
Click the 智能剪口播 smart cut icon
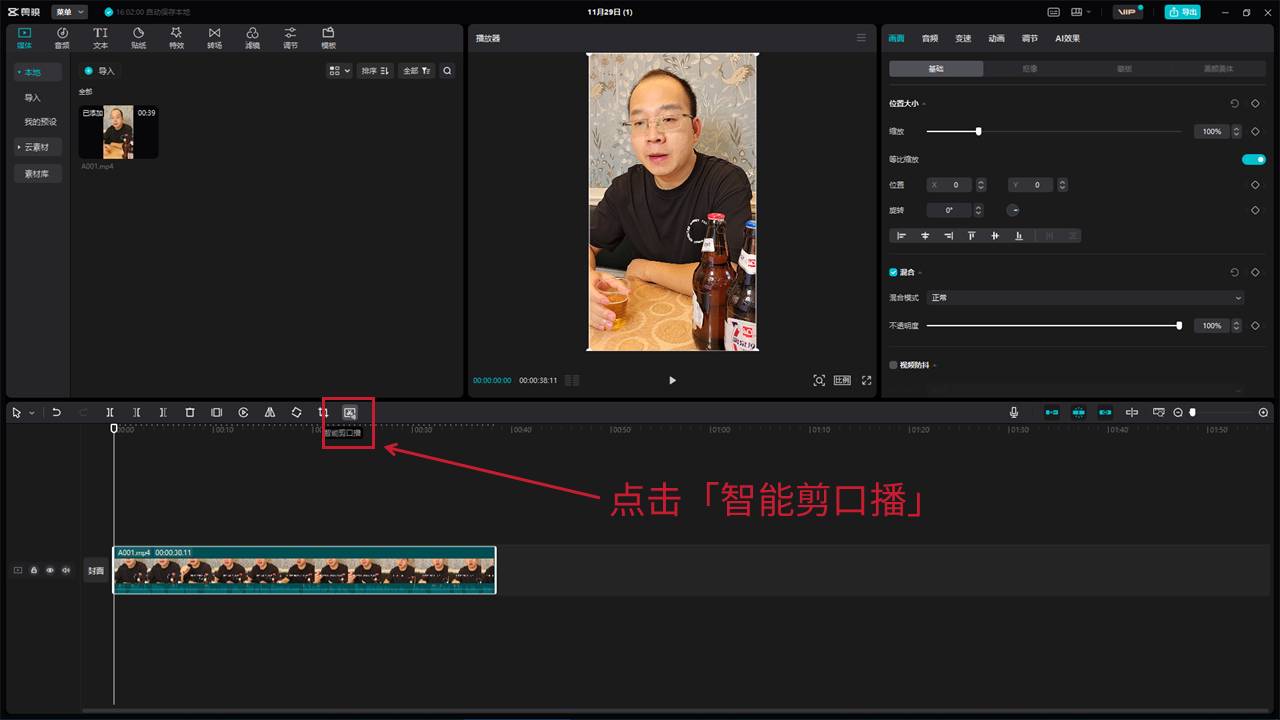[x=350, y=412]
